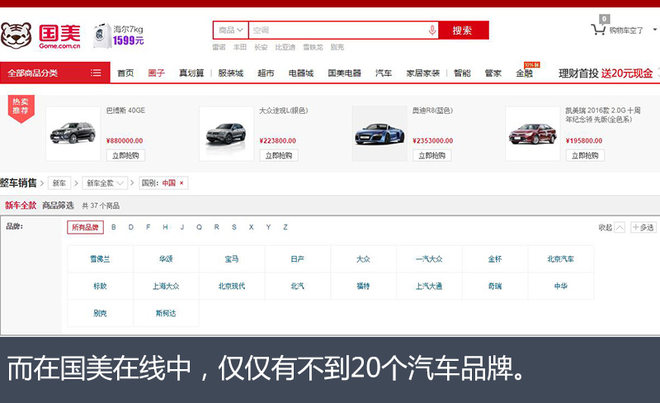
Task: Open the 家居家装 nav item
Action: [423, 73]
